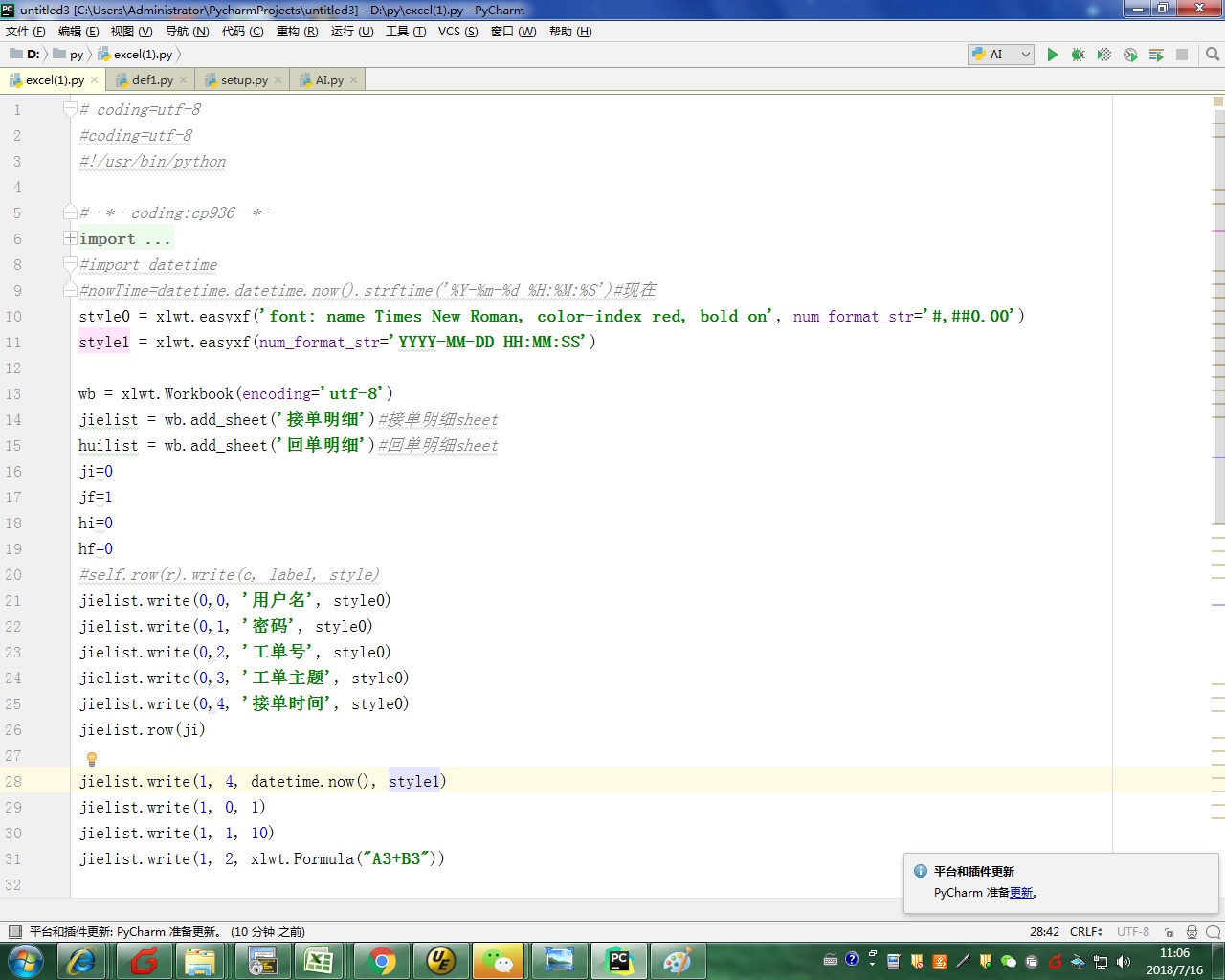Image resolution: width=1225 pixels, height=980 pixels.
Task: Click the profile run icon with clock
Action: click(x=1130, y=55)
